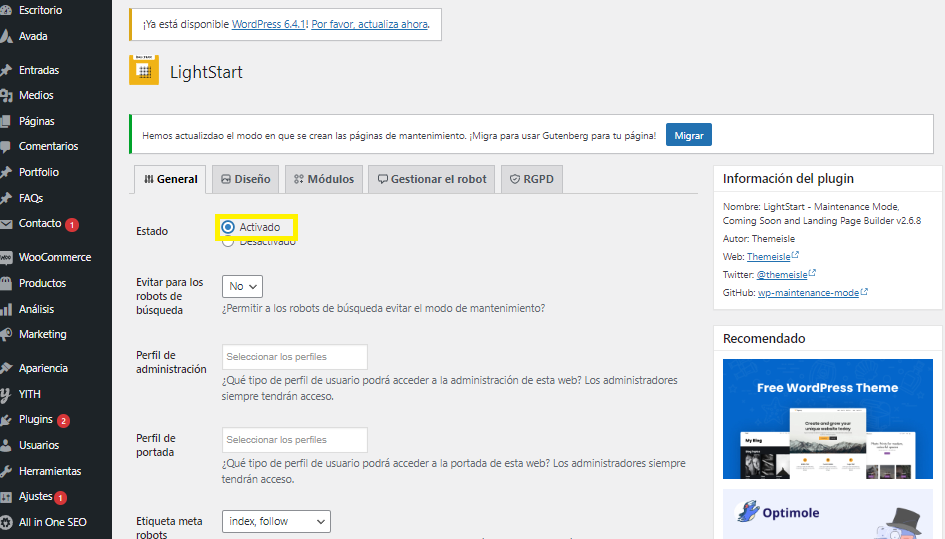Open Comentarios via its sidebar icon
The width and height of the screenshot is (945, 539).
(6, 147)
